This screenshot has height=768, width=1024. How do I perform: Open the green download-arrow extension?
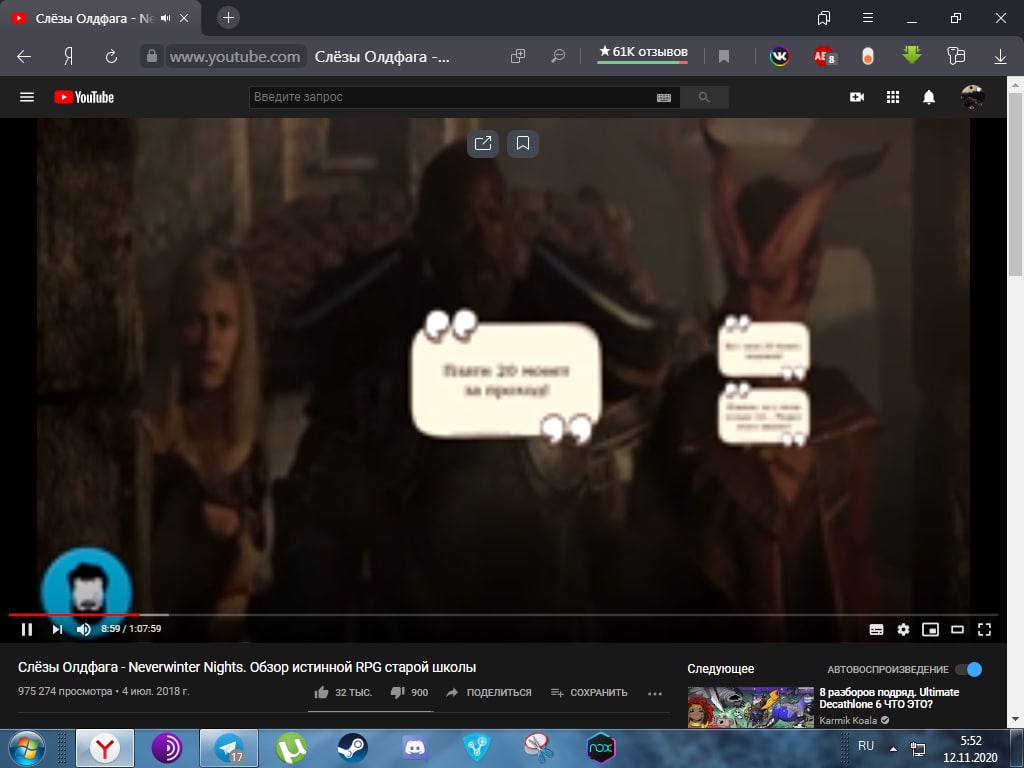[x=912, y=56]
